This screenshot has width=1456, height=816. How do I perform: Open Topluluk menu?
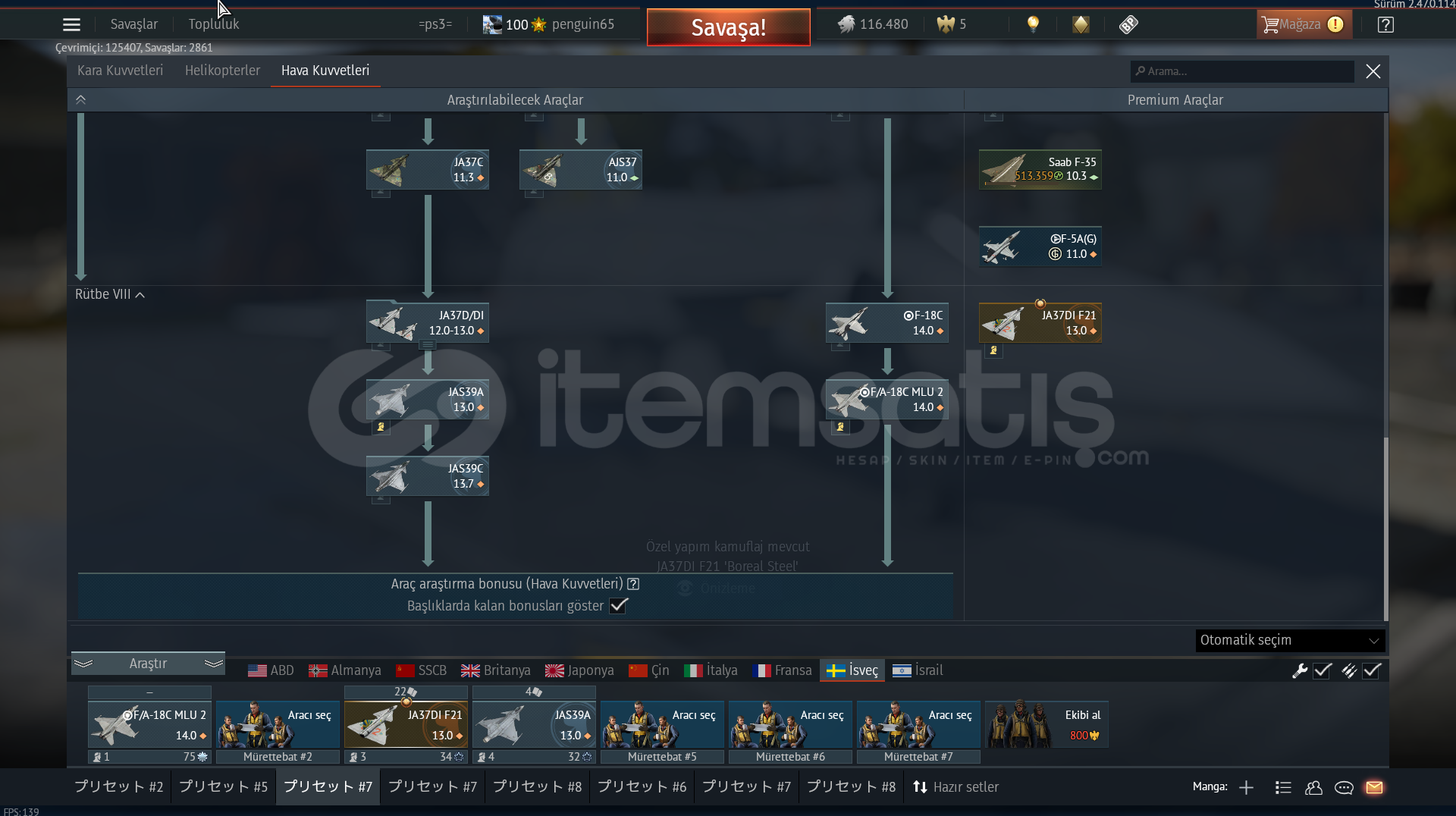tap(214, 24)
